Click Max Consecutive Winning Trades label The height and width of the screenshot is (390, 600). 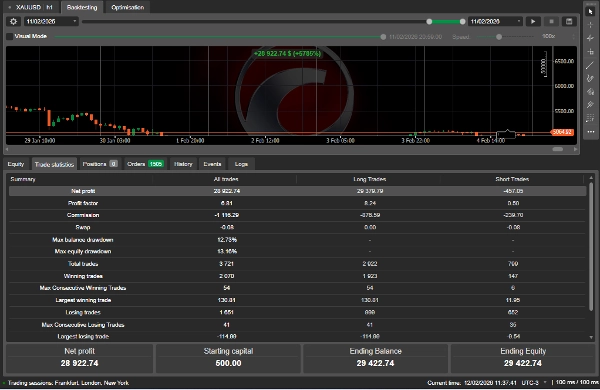[x=83, y=288]
